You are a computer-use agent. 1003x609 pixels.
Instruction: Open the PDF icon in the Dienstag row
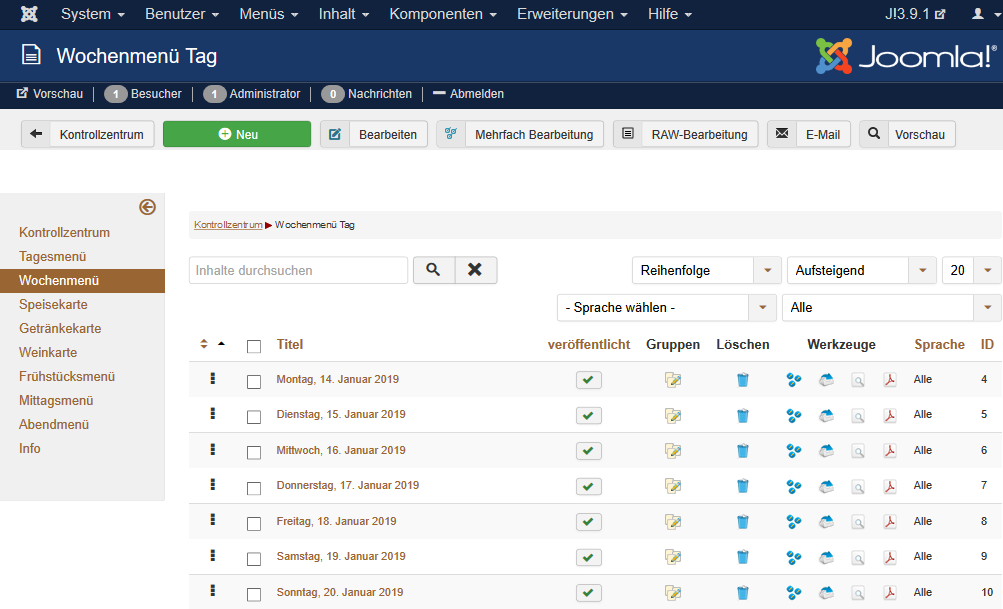click(889, 415)
